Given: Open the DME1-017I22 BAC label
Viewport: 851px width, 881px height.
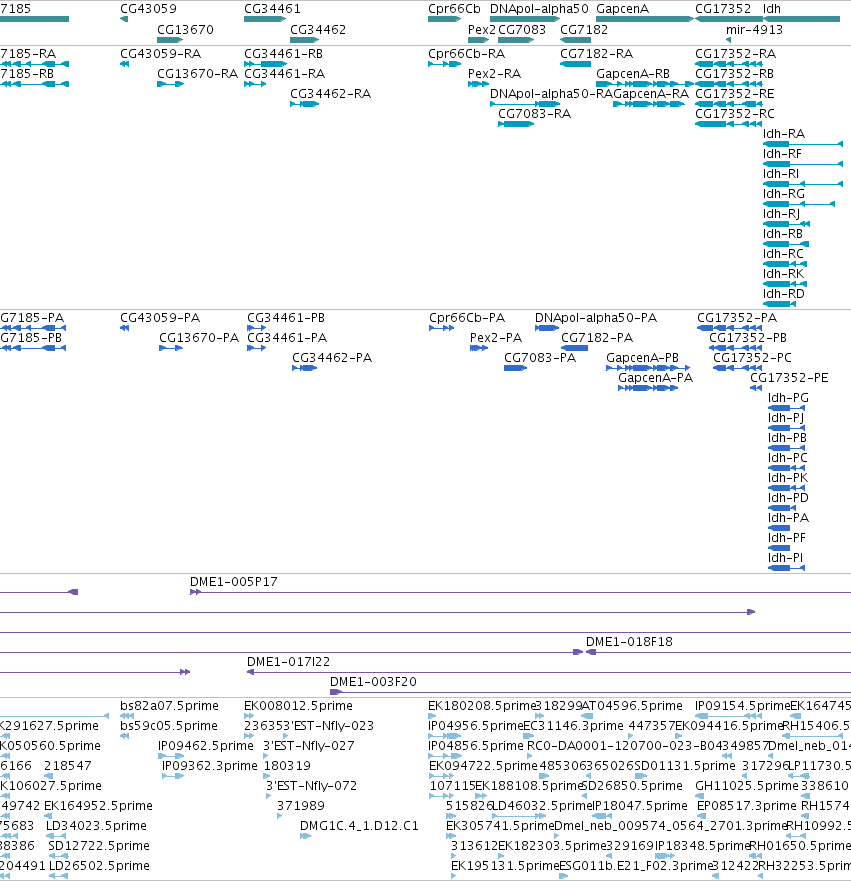Looking at the screenshot, I should pos(289,662).
